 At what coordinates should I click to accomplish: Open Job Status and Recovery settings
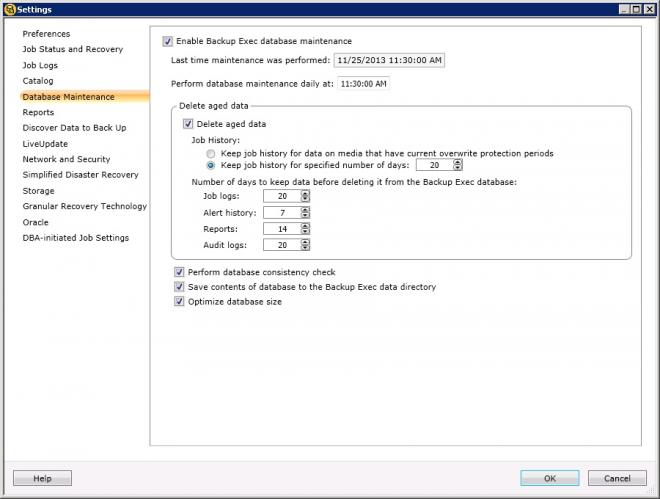click(73, 49)
